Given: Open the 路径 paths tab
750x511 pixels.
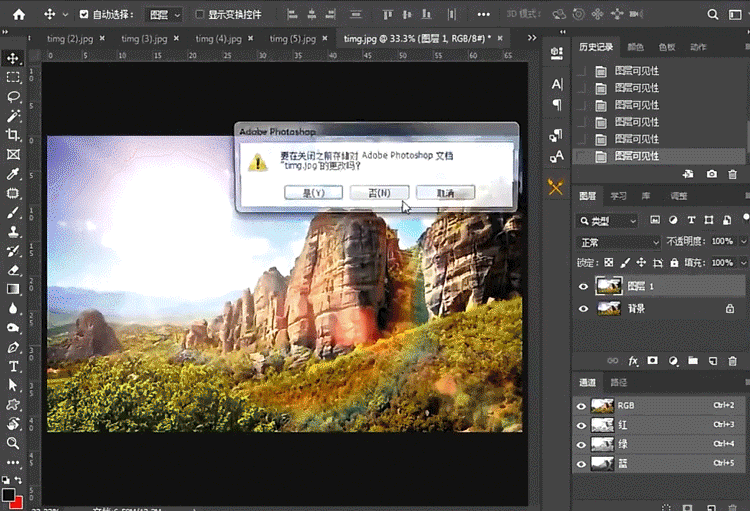Looking at the screenshot, I should [618, 382].
